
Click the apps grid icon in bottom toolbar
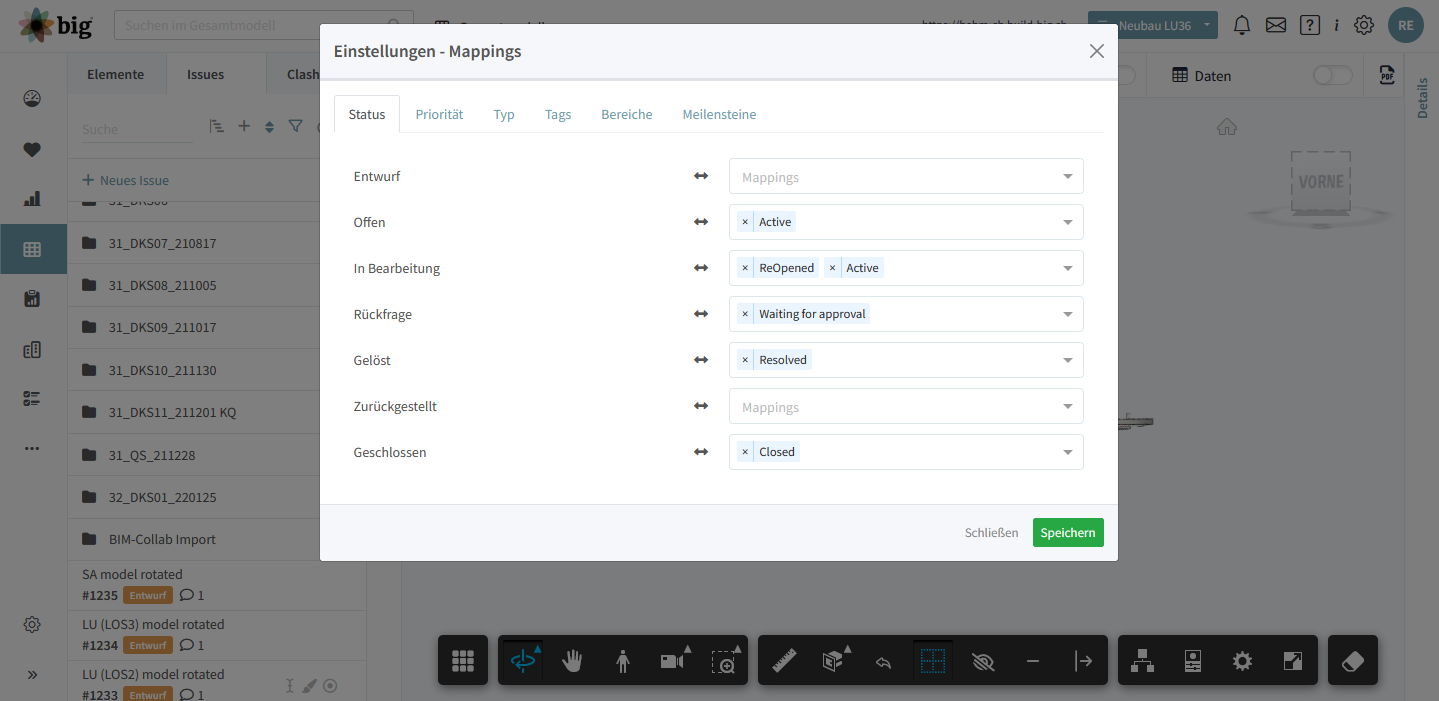click(462, 660)
